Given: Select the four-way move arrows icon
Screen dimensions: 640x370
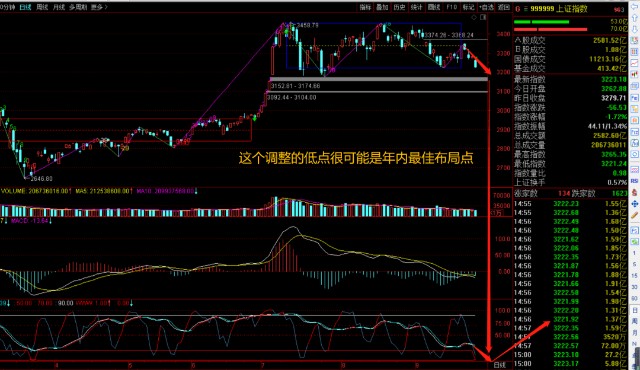Looking at the screenshot, I should (x=635, y=203).
